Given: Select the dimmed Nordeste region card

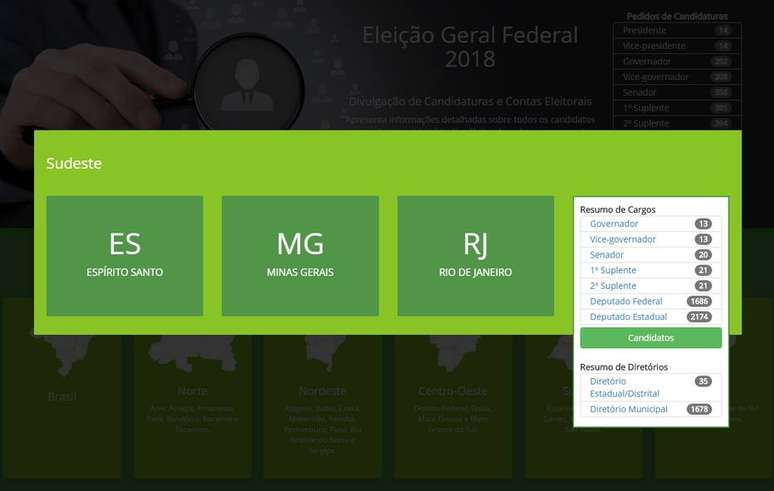Looking at the screenshot, I should pyautogui.click(x=322, y=387).
